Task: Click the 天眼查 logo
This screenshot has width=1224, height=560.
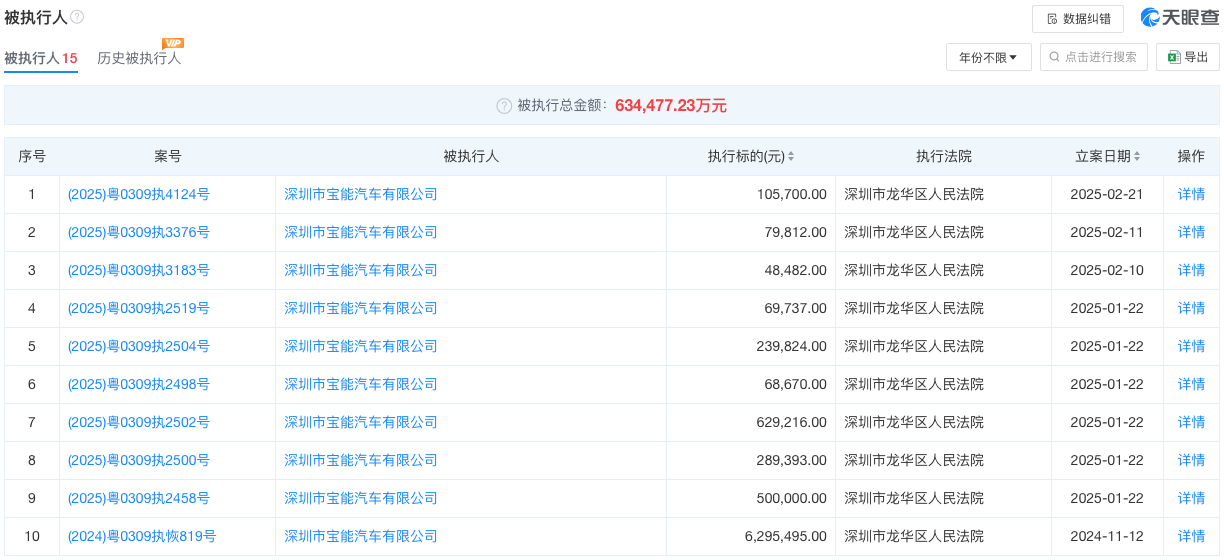Action: coord(1180,18)
